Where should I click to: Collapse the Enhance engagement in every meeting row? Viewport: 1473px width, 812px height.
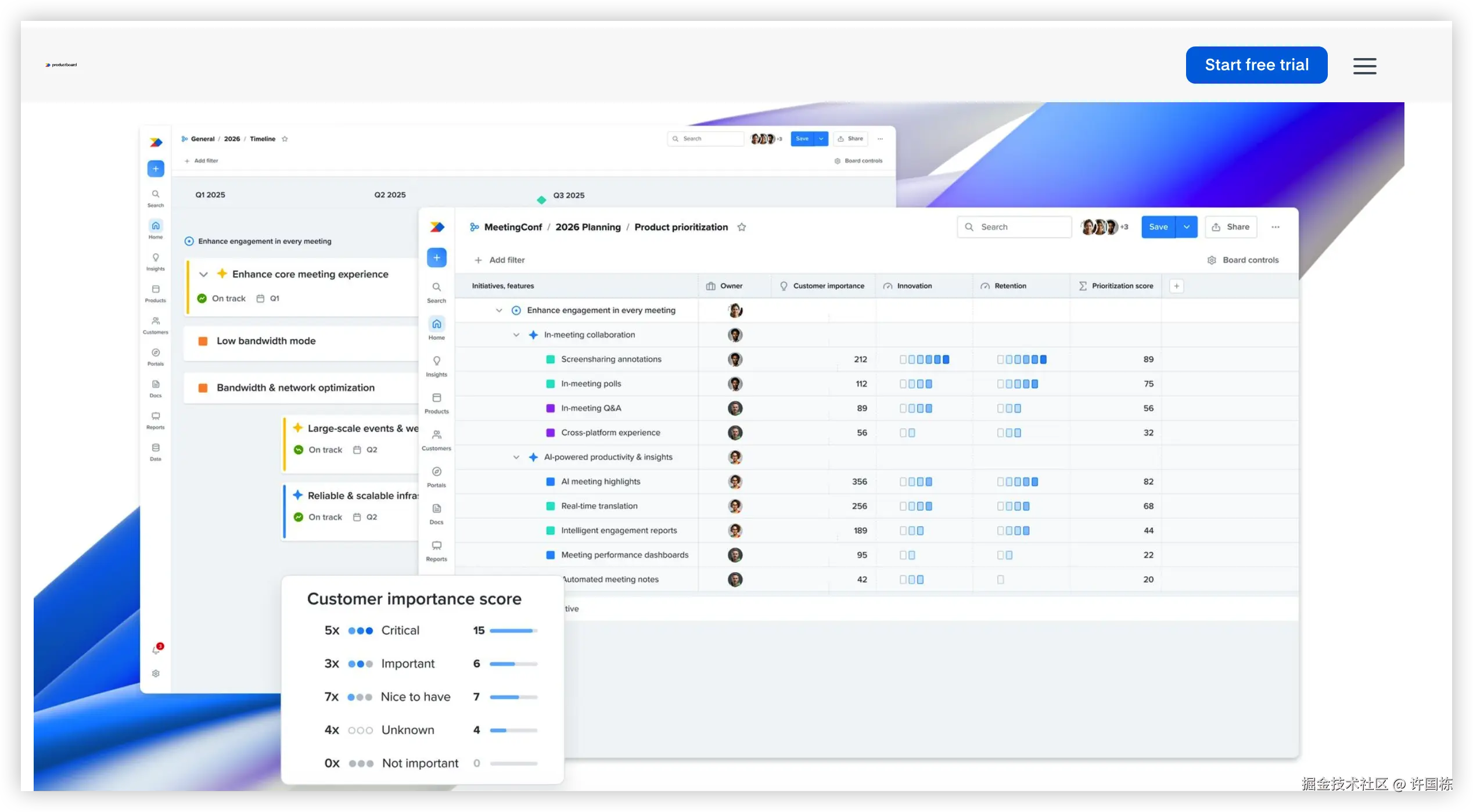point(499,310)
